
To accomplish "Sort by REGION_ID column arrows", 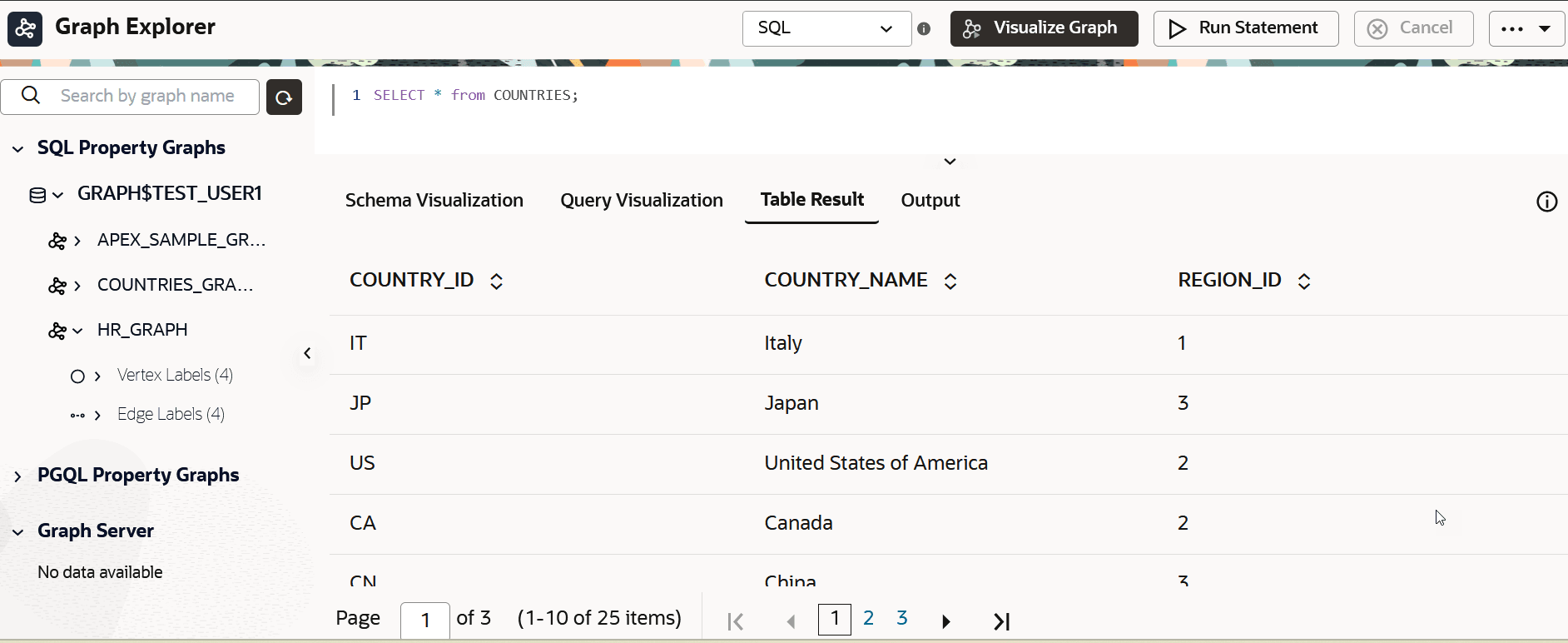I will pos(1304,282).
